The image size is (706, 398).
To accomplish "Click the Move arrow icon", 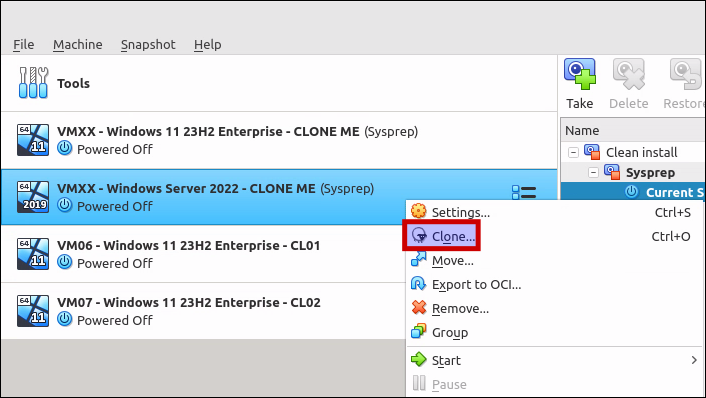I will pos(419,259).
